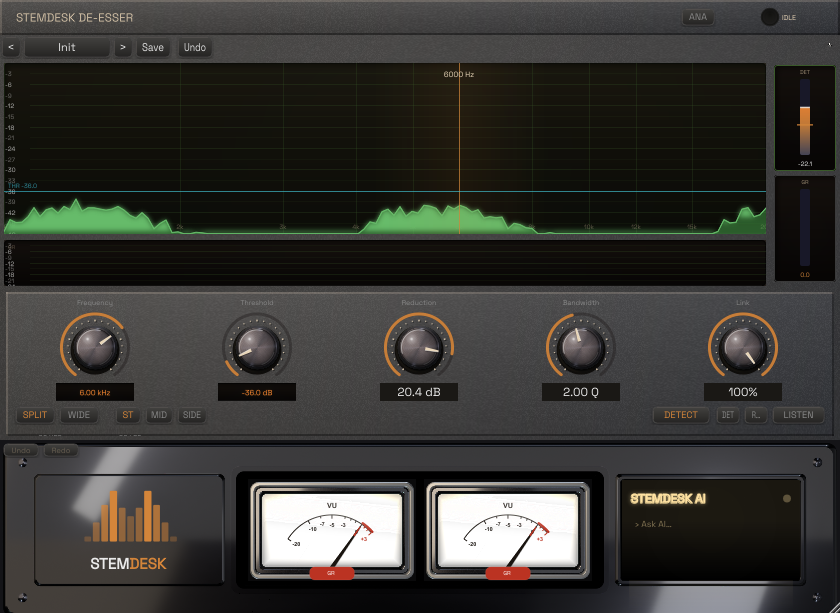Click the 6000 Hz frequency marker line
This screenshot has height=613, width=840.
(459, 150)
